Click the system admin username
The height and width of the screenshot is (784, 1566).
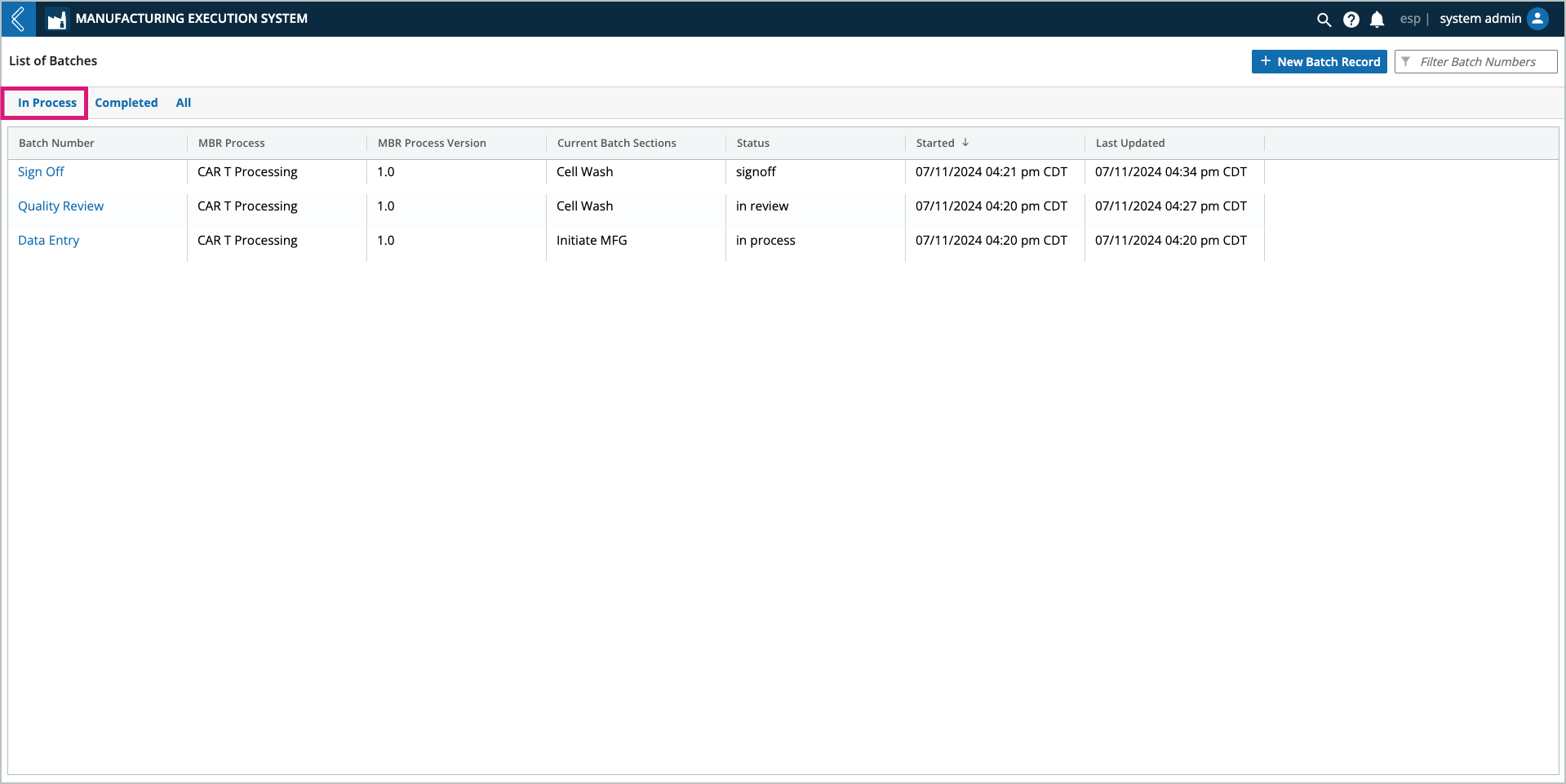tap(1480, 19)
